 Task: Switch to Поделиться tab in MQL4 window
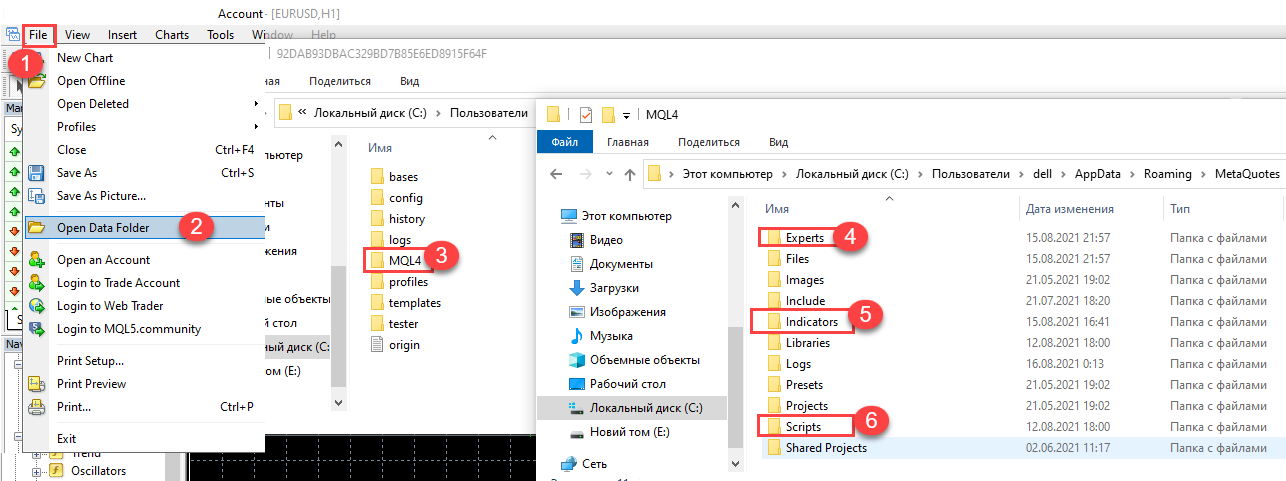709,142
